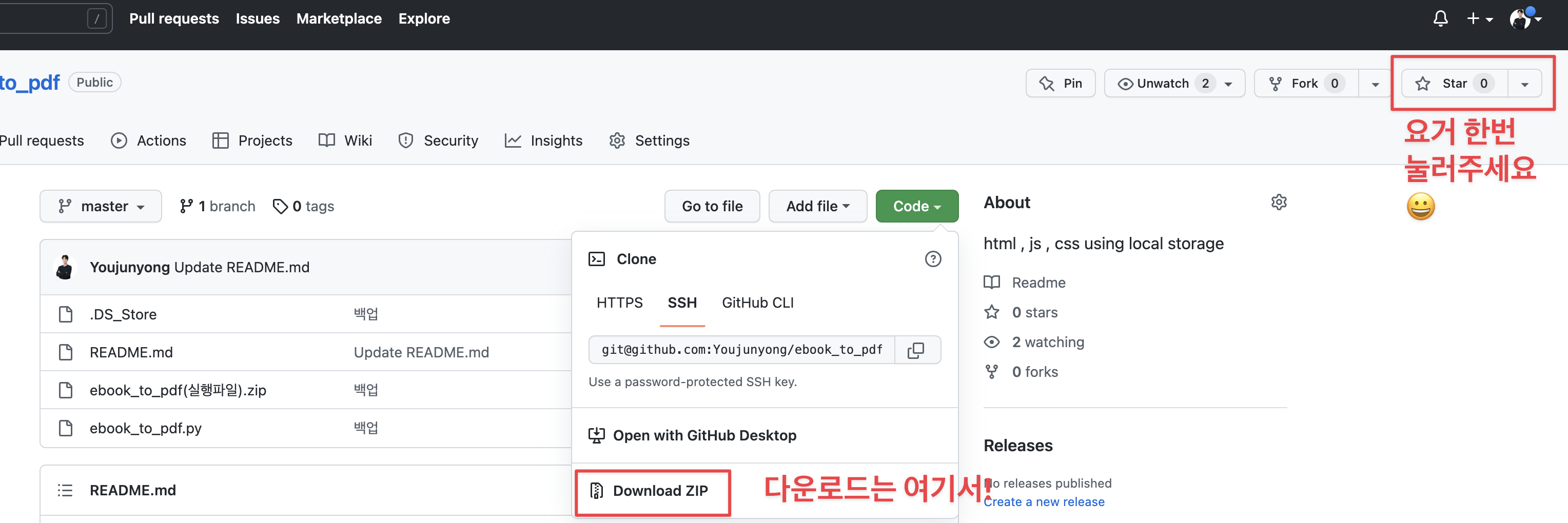1568x523 pixels.
Task: Open the Wiki tab
Action: tap(345, 140)
